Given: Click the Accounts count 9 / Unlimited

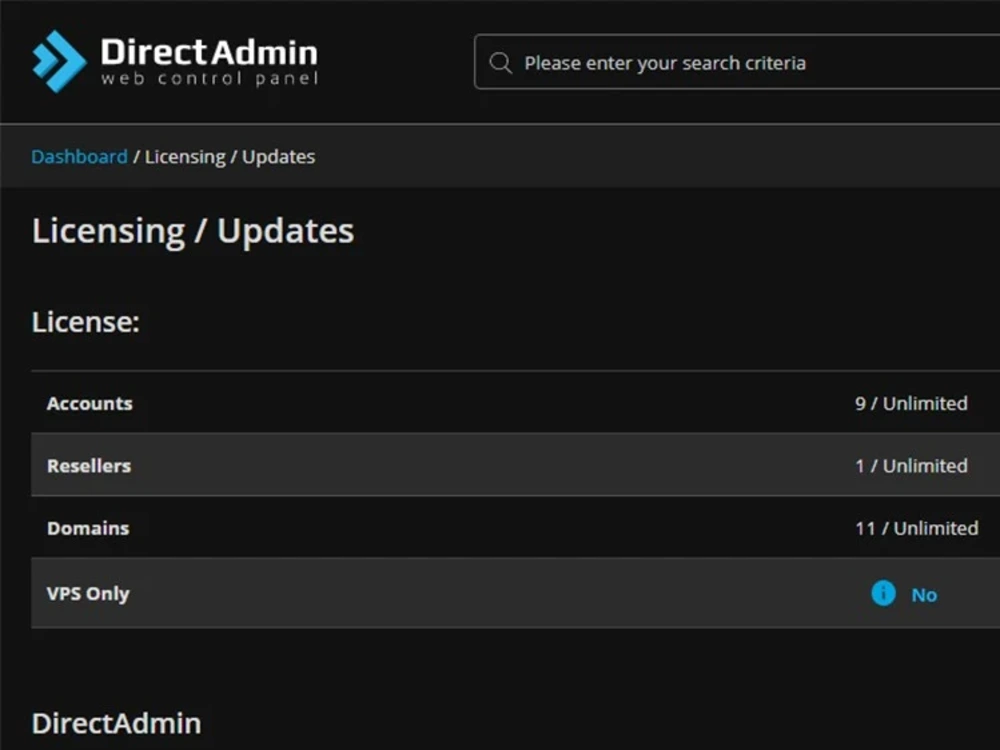Looking at the screenshot, I should click(x=911, y=403).
